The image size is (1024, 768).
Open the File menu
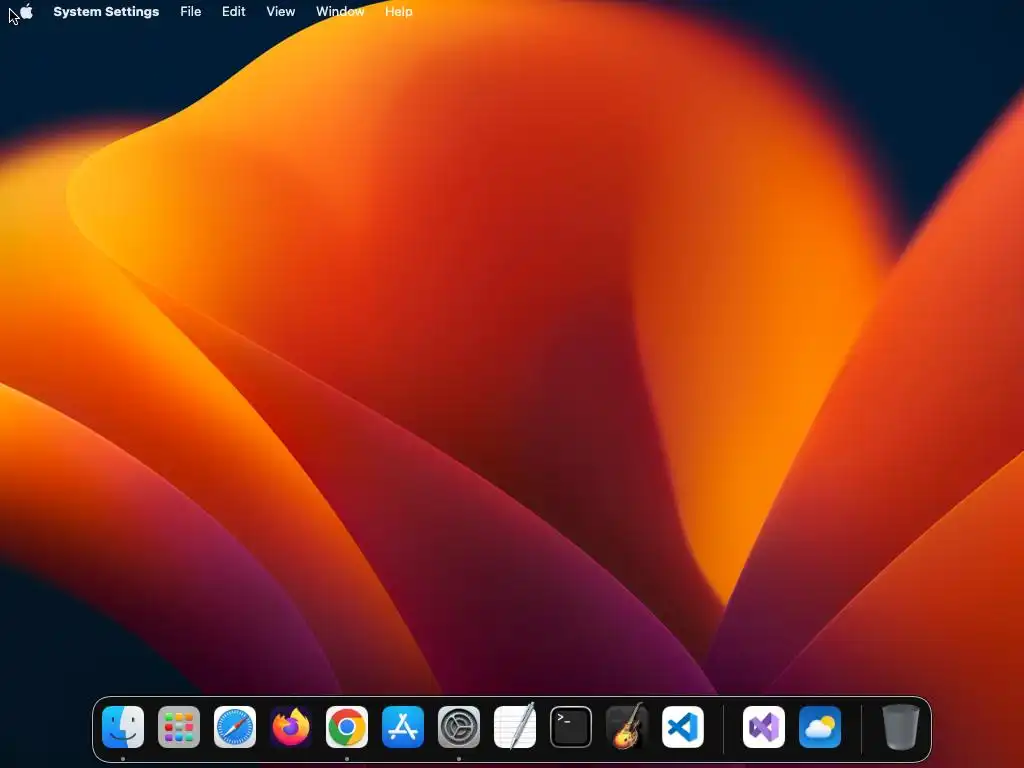pos(191,12)
